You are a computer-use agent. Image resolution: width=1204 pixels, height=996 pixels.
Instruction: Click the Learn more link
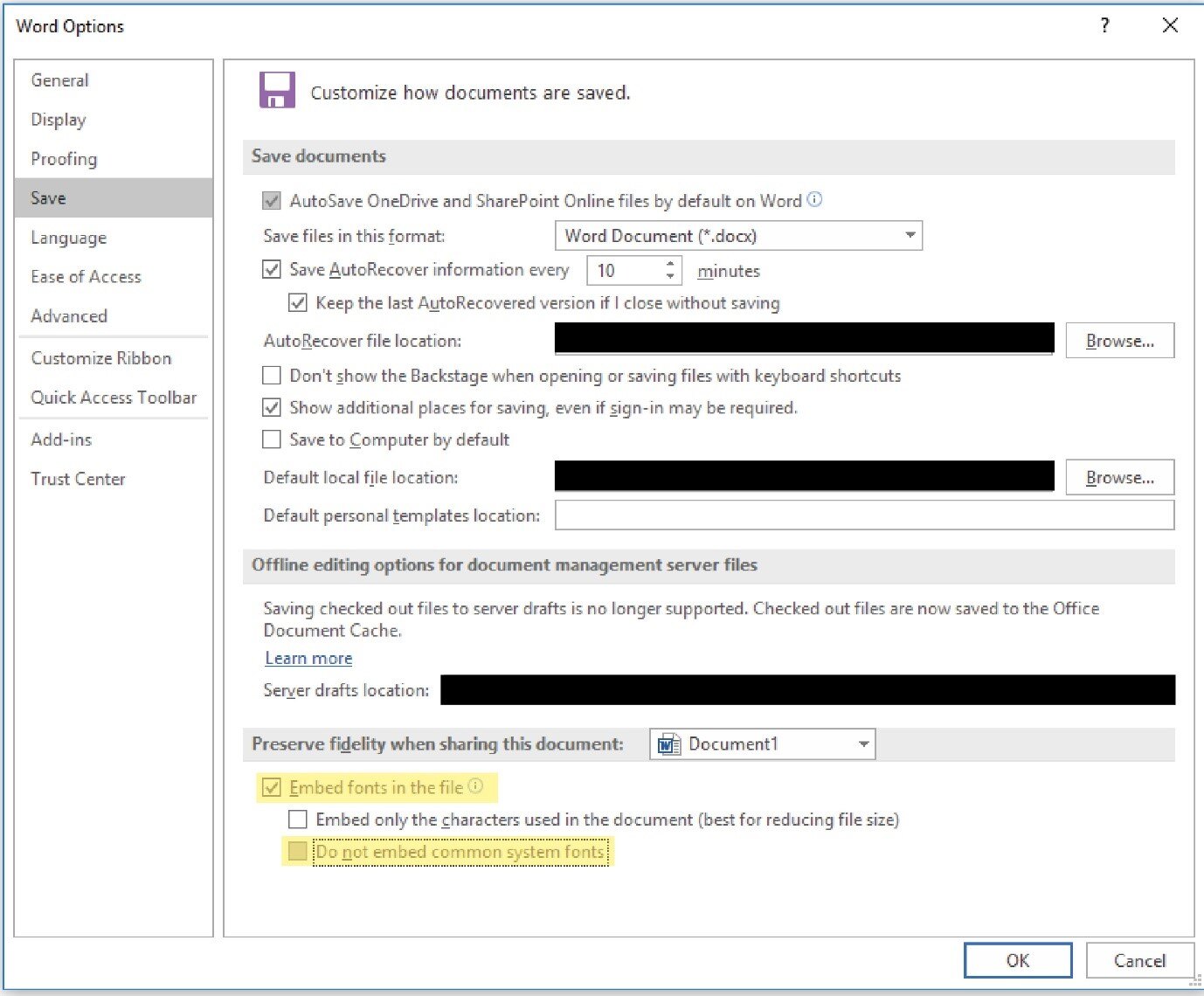point(308,657)
